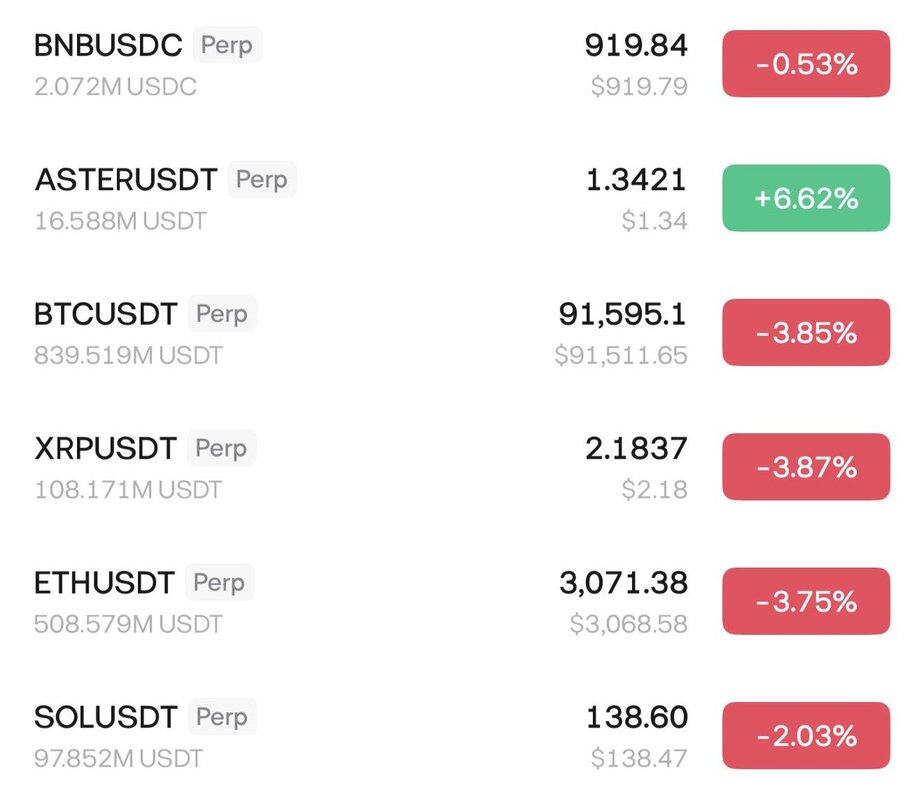Image resolution: width=924 pixels, height=800 pixels.
Task: Tap the -2.03% change badge
Action: (x=806, y=735)
